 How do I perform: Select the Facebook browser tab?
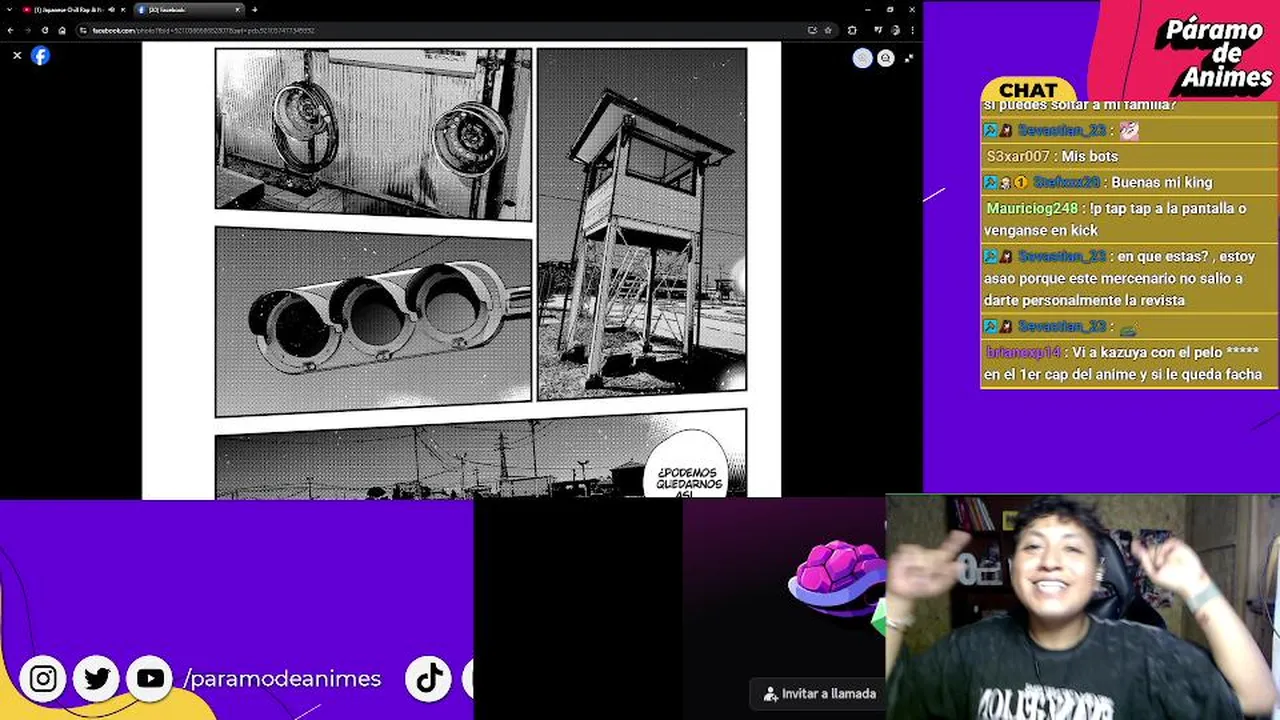[x=187, y=10]
